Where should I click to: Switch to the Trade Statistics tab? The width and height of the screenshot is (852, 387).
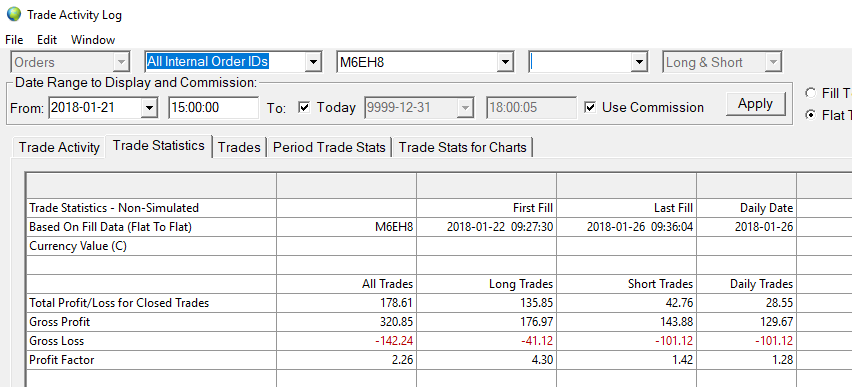tap(159, 146)
